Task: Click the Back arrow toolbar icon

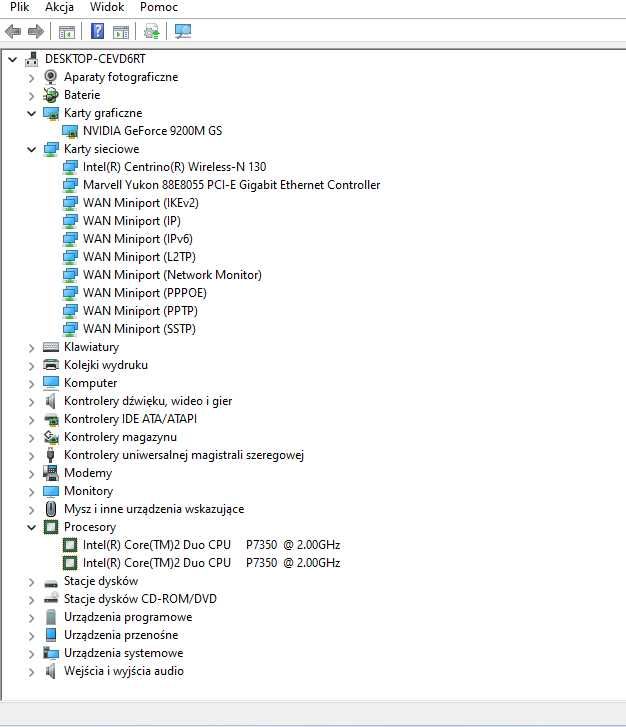Action: click(x=13, y=32)
